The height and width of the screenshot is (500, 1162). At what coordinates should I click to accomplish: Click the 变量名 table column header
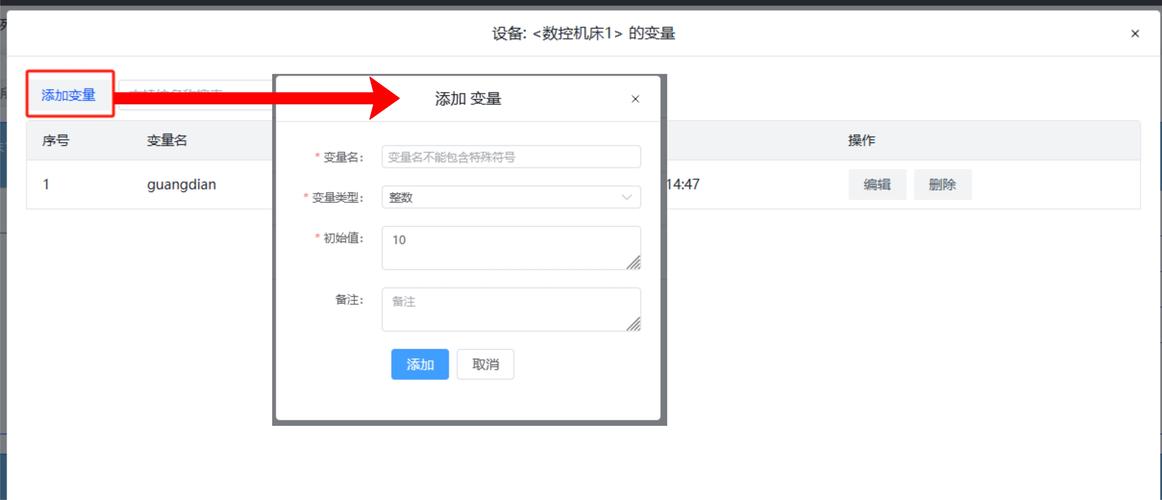tap(167, 141)
